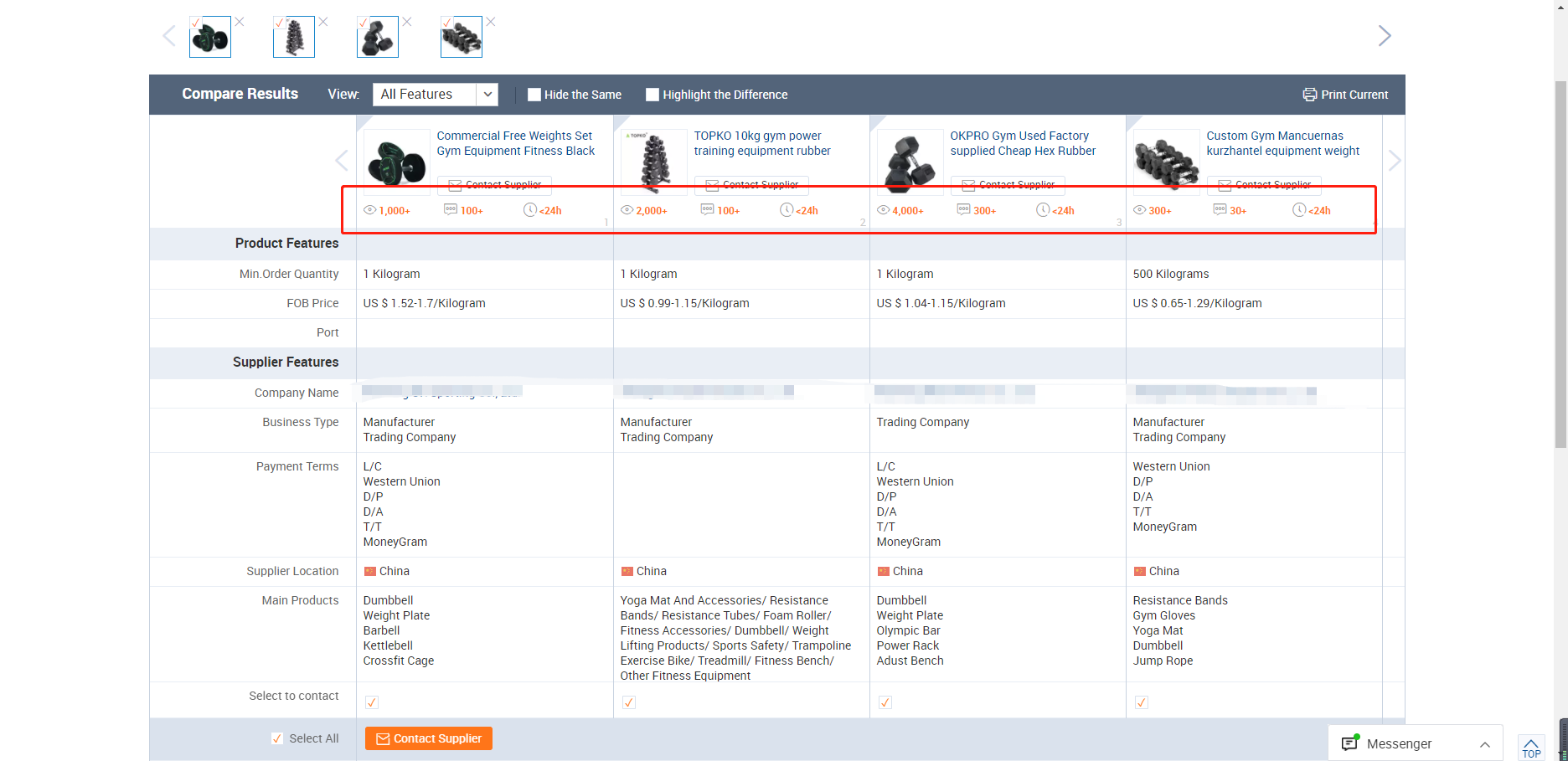
Task: Open TOPKO 10kg gym power product link
Action: 762,143
